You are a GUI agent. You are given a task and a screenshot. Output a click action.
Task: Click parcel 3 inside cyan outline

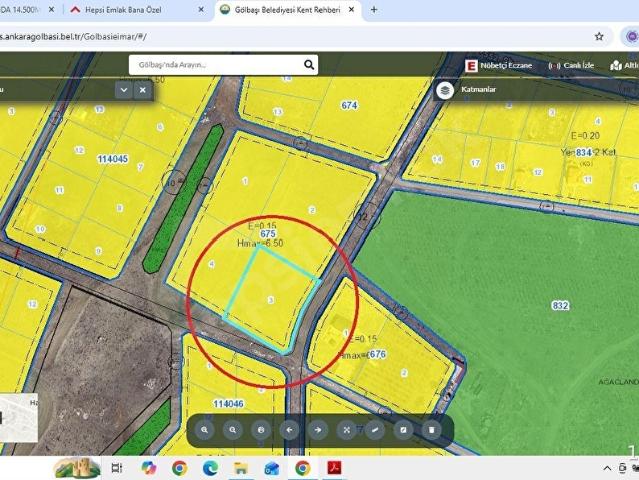(271, 300)
